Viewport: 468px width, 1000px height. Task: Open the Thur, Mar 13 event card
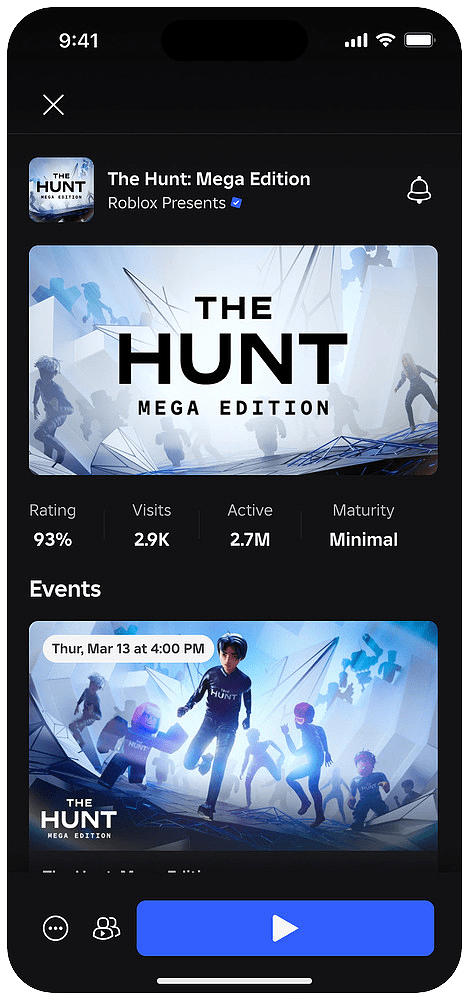tap(233, 746)
